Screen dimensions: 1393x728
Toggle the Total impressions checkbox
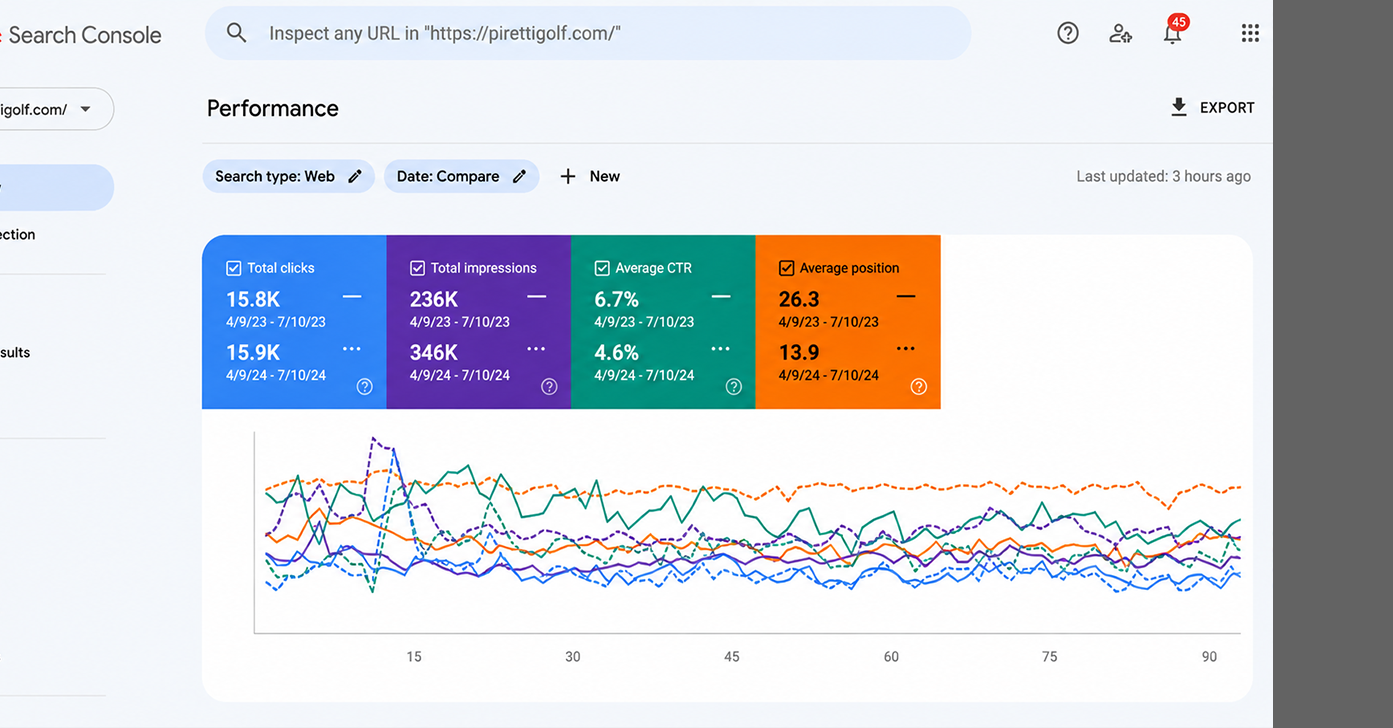click(418, 268)
